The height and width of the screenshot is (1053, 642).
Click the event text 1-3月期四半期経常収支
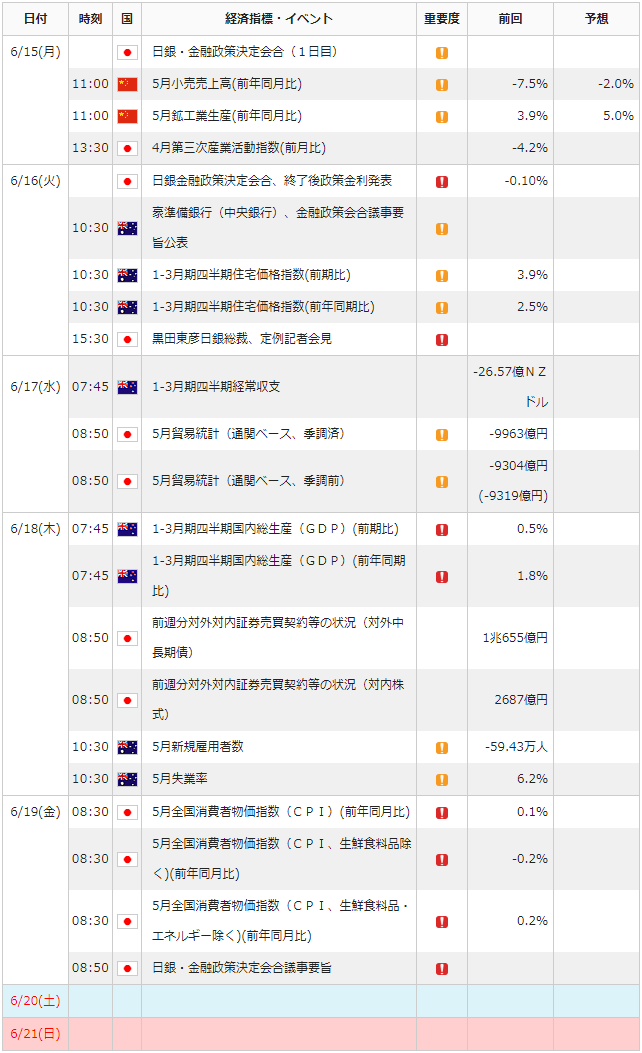(216, 387)
